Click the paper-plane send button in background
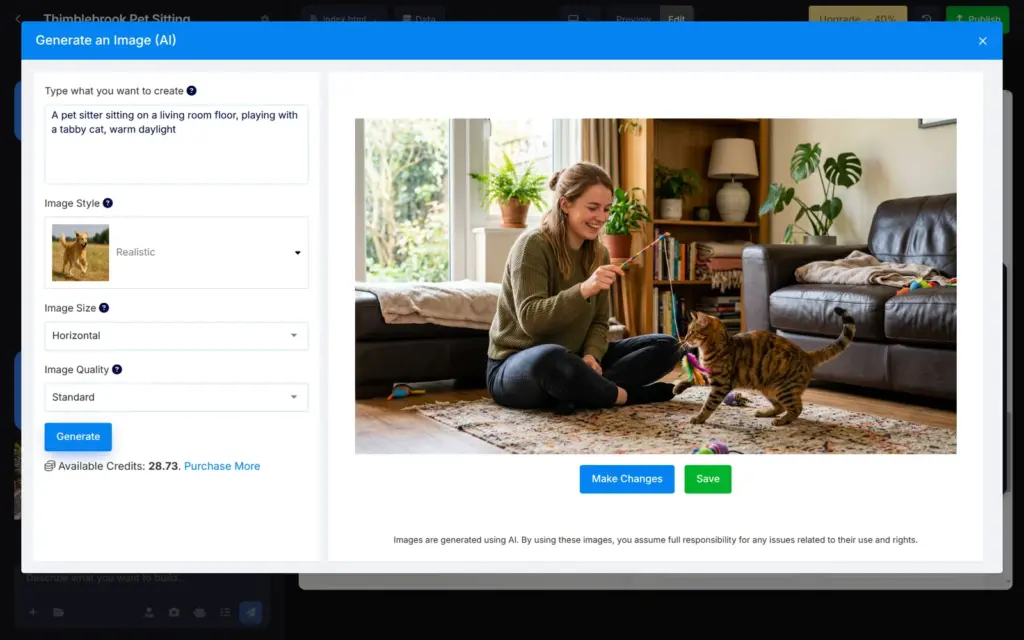Screen dimensions: 1024x640 pos(251,612)
